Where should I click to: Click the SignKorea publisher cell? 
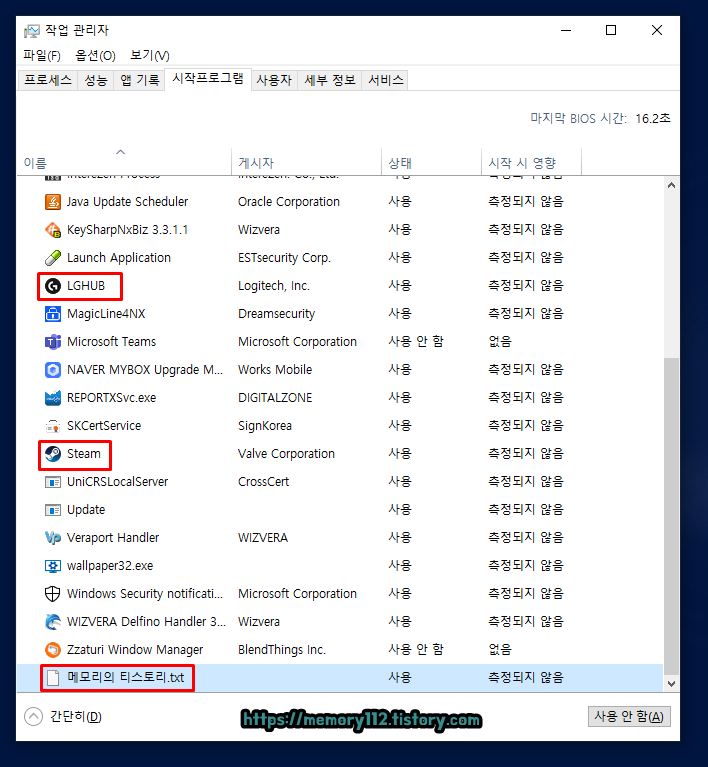tap(265, 426)
